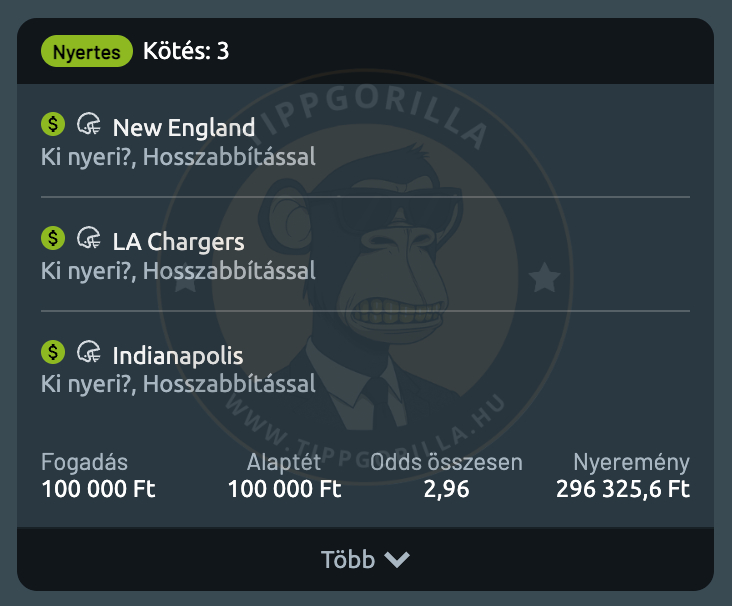
Task: Click the green dollar icon beside New England
Action: click(53, 124)
